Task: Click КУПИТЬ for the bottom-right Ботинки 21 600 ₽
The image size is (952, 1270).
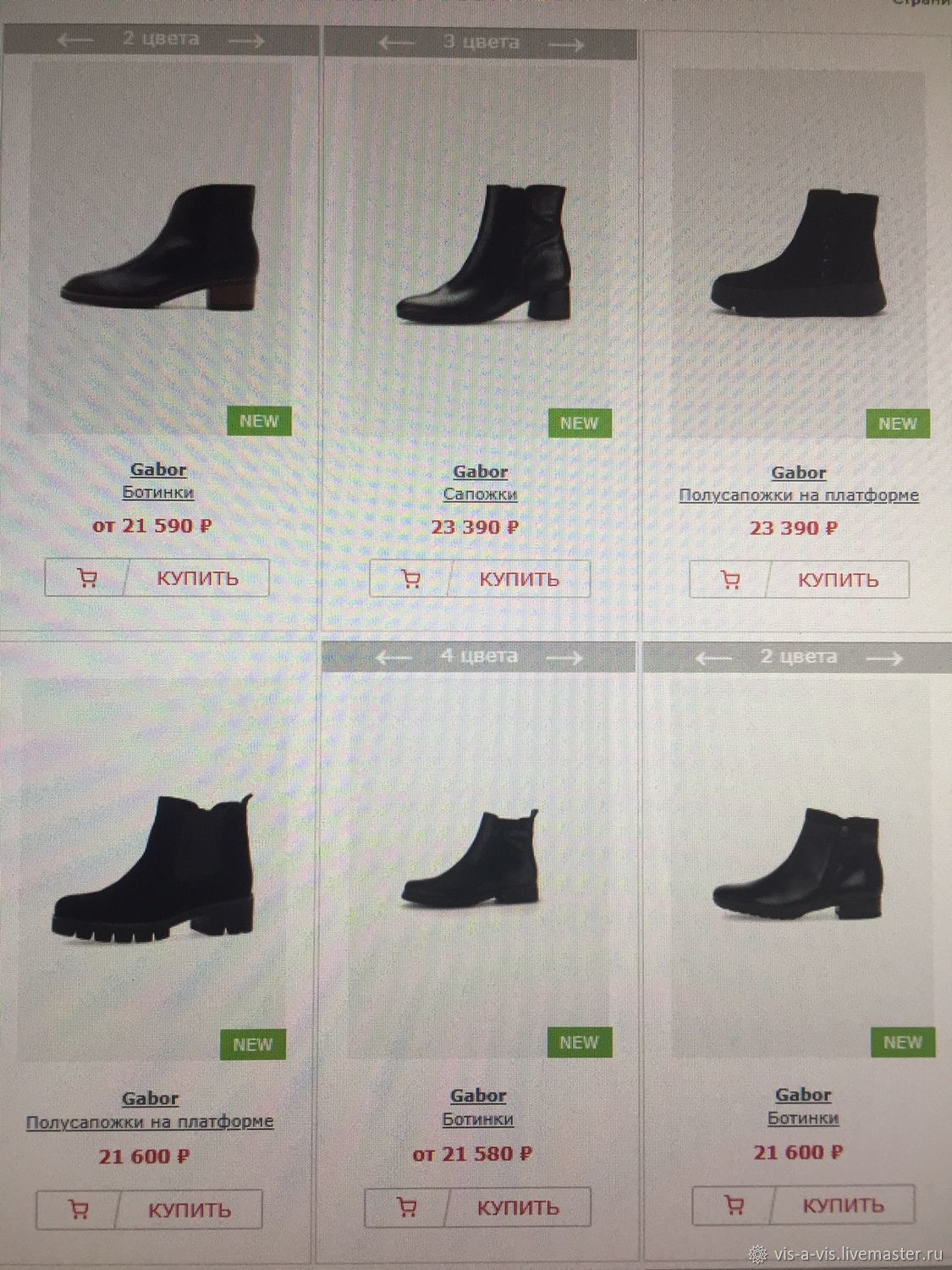Action: click(x=844, y=1204)
